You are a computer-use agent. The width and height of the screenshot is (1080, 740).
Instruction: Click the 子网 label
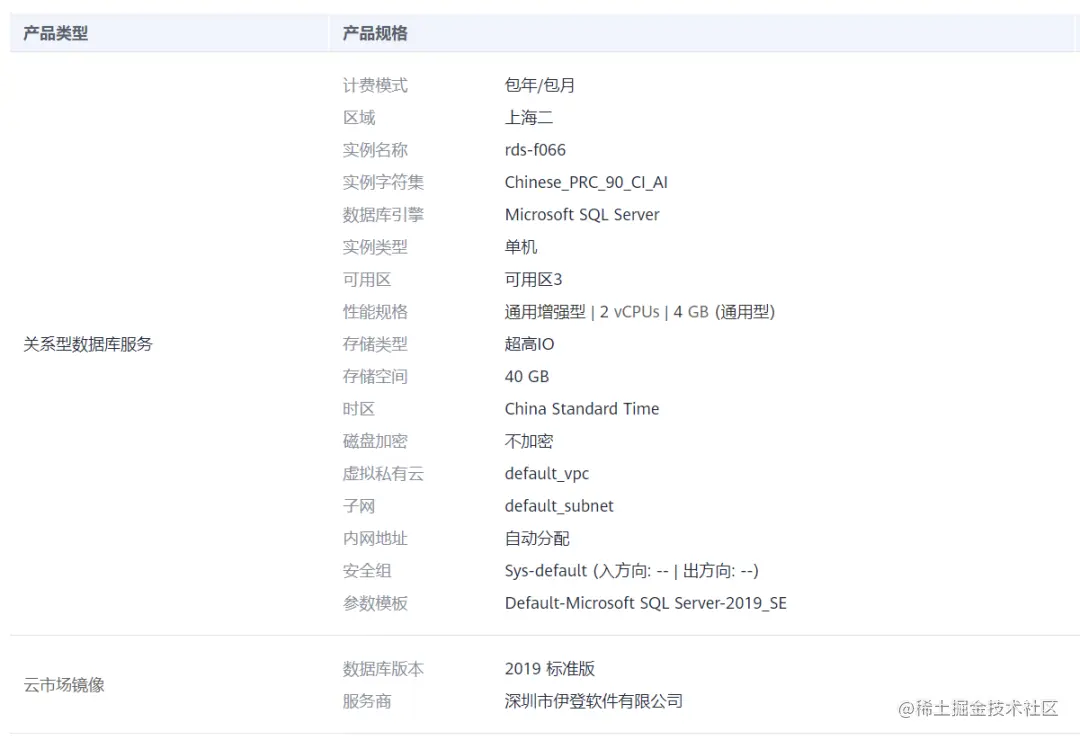point(359,506)
